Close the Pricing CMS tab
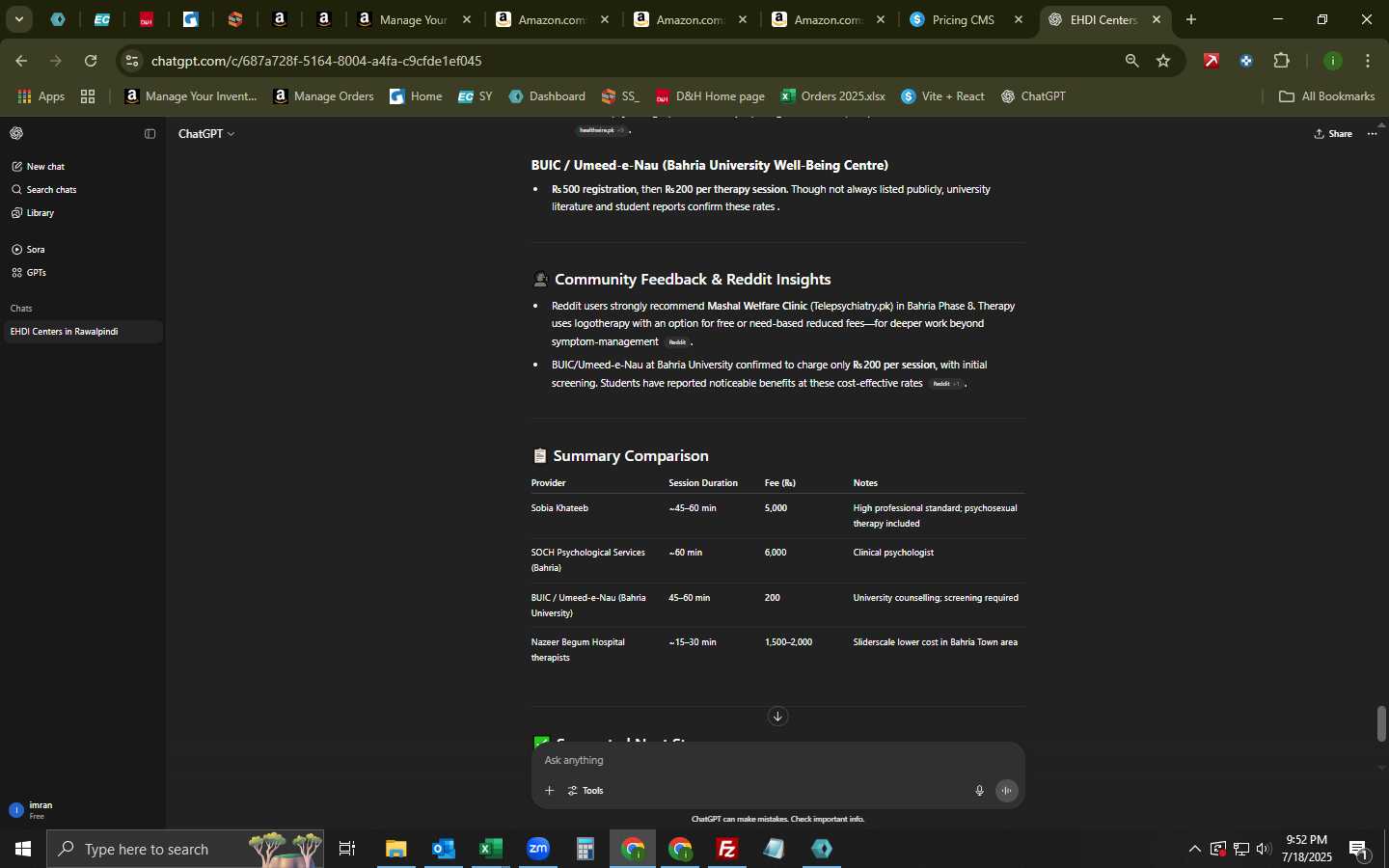This screenshot has height=868, width=1389. 1019,19
